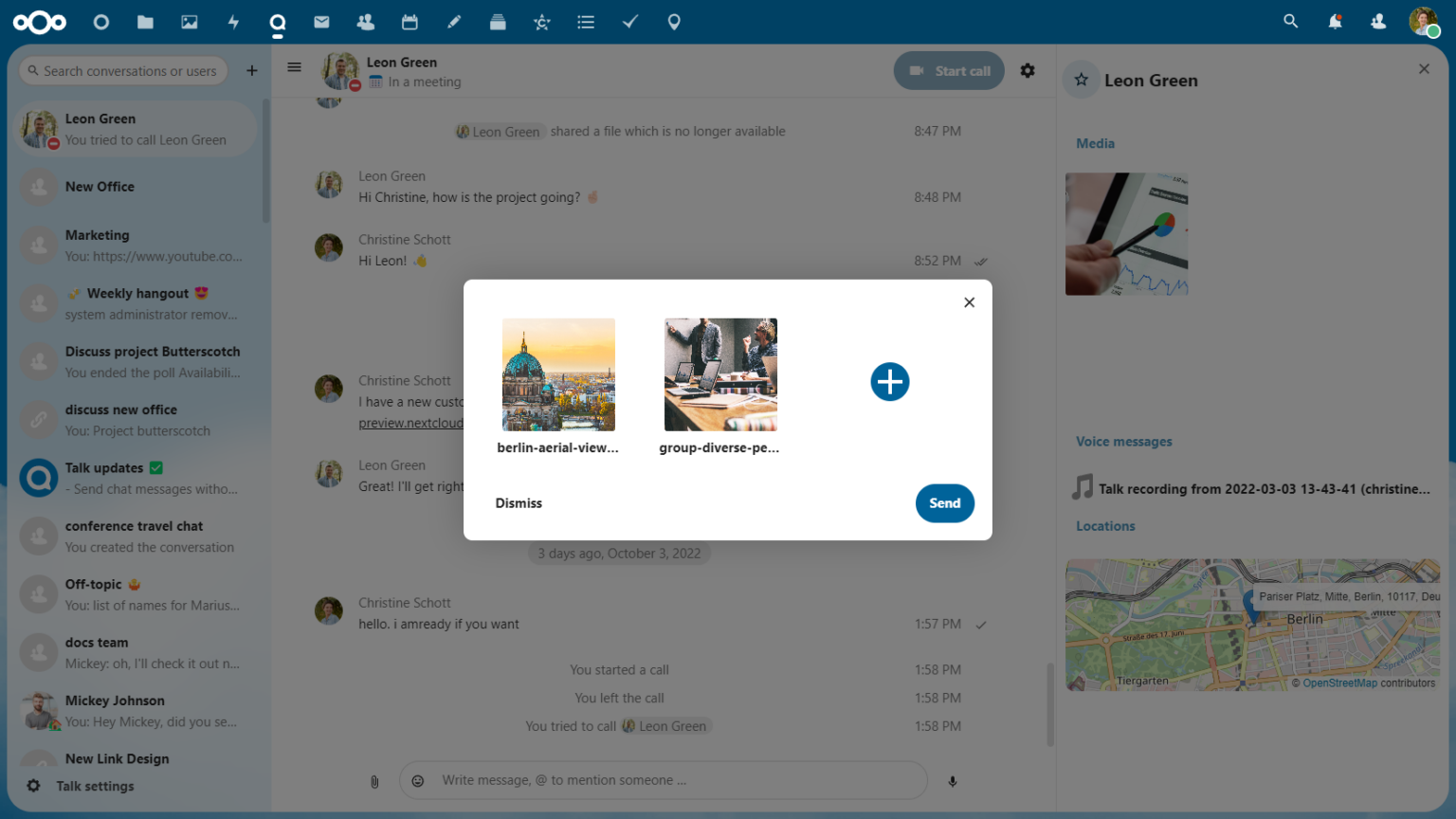Image resolution: width=1456 pixels, height=819 pixels.
Task: Open the Files app
Action: click(145, 22)
